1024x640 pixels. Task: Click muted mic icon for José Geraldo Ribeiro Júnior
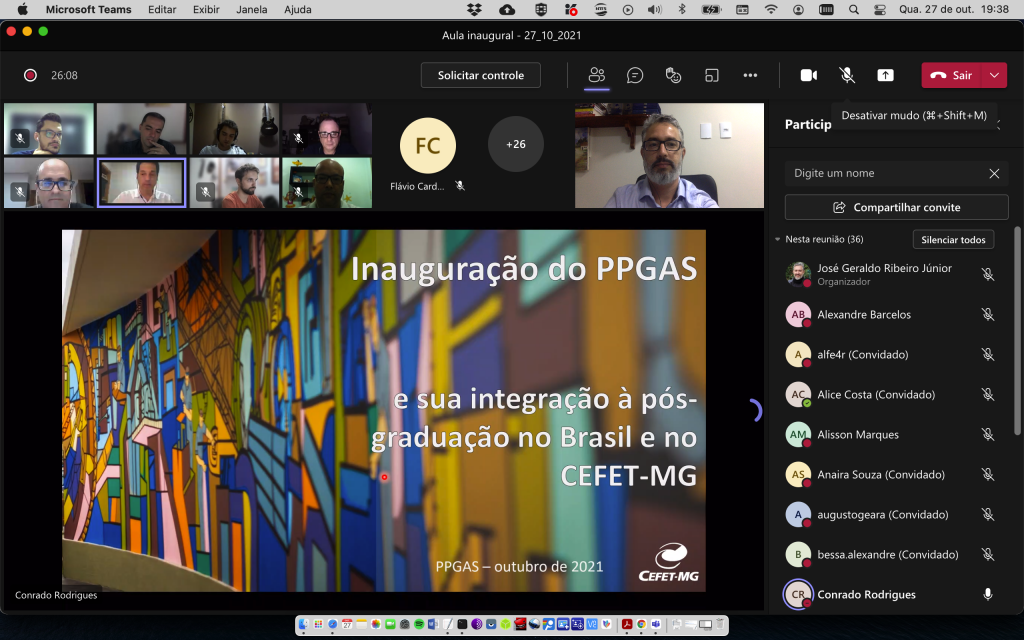(x=988, y=274)
